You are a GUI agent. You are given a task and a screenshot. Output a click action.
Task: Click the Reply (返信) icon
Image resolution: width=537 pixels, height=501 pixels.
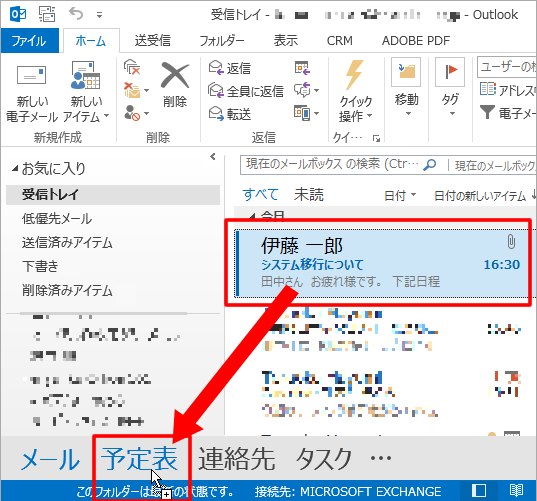(216, 67)
